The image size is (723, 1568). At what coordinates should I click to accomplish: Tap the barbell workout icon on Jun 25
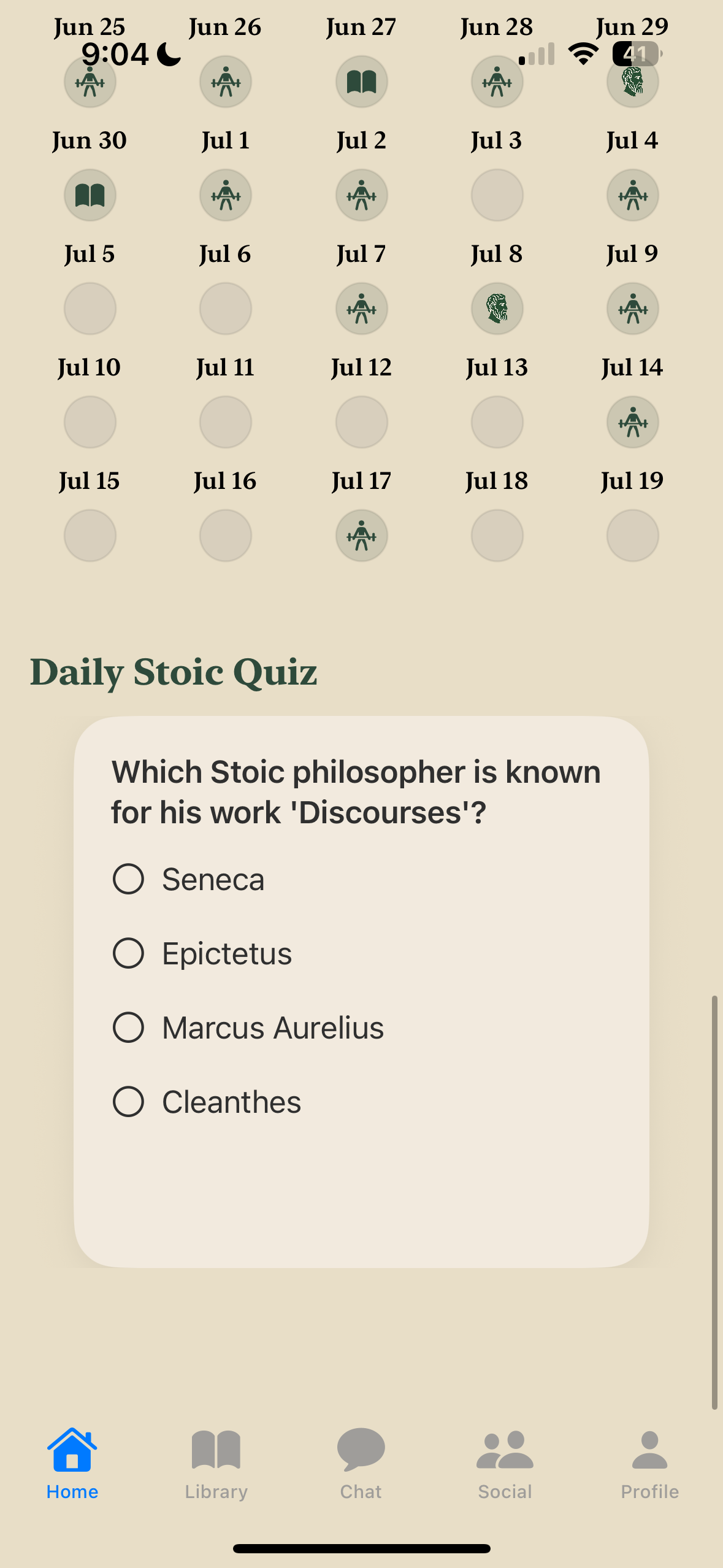(x=90, y=82)
